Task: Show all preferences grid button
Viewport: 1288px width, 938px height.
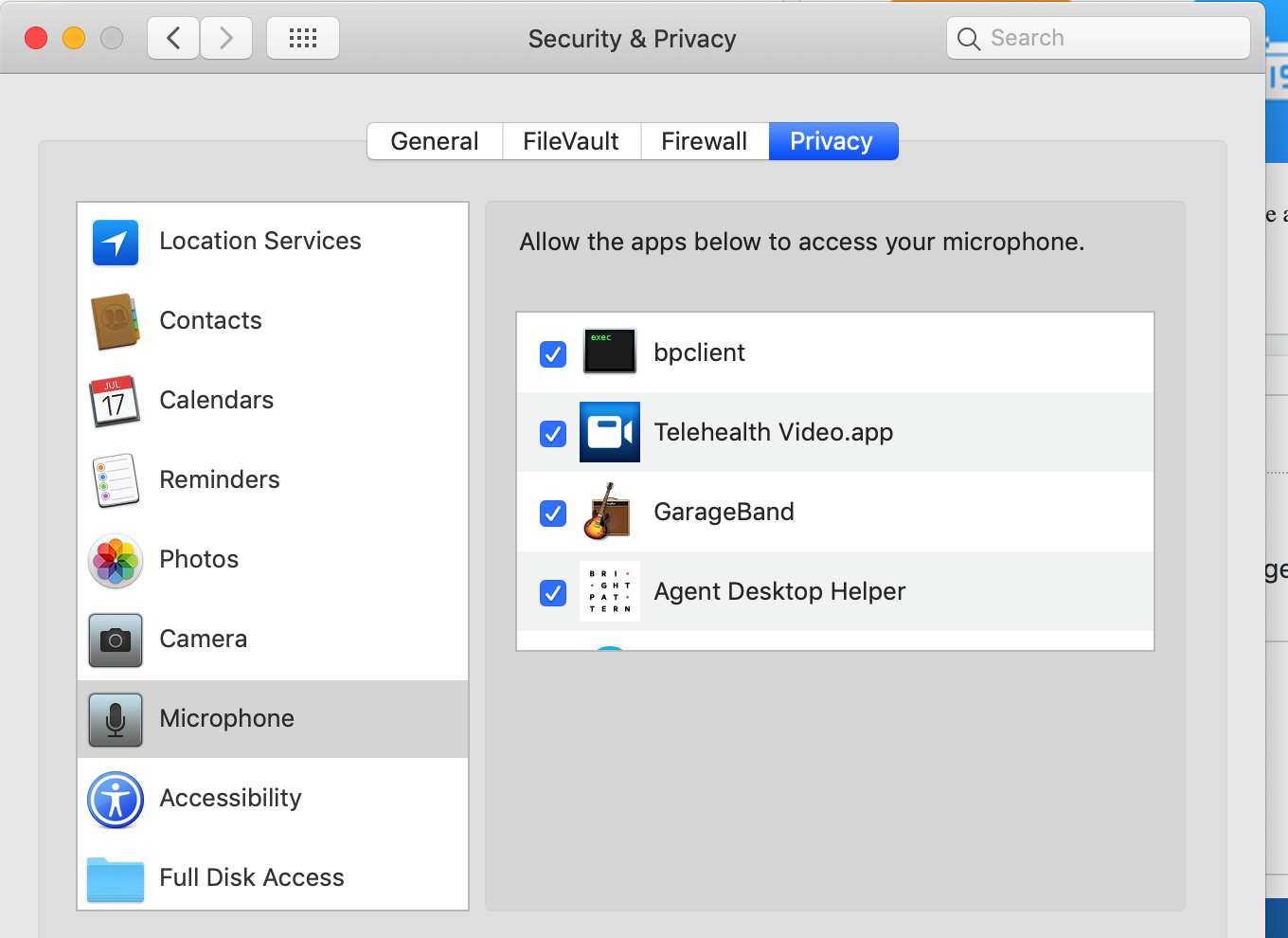Action: point(303,38)
